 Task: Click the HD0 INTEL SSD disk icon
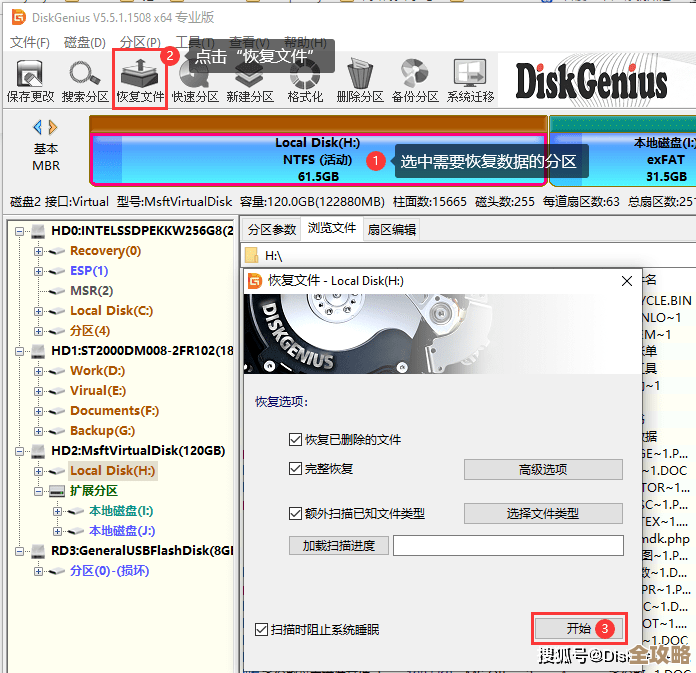point(38,231)
